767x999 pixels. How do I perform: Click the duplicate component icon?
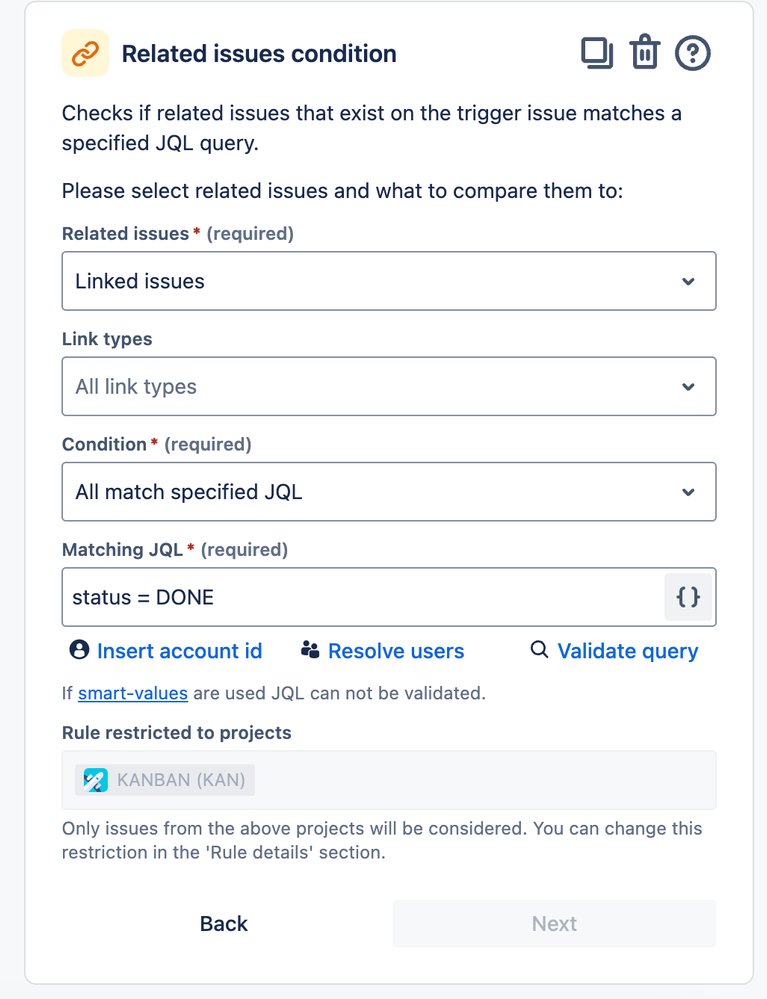tap(597, 53)
